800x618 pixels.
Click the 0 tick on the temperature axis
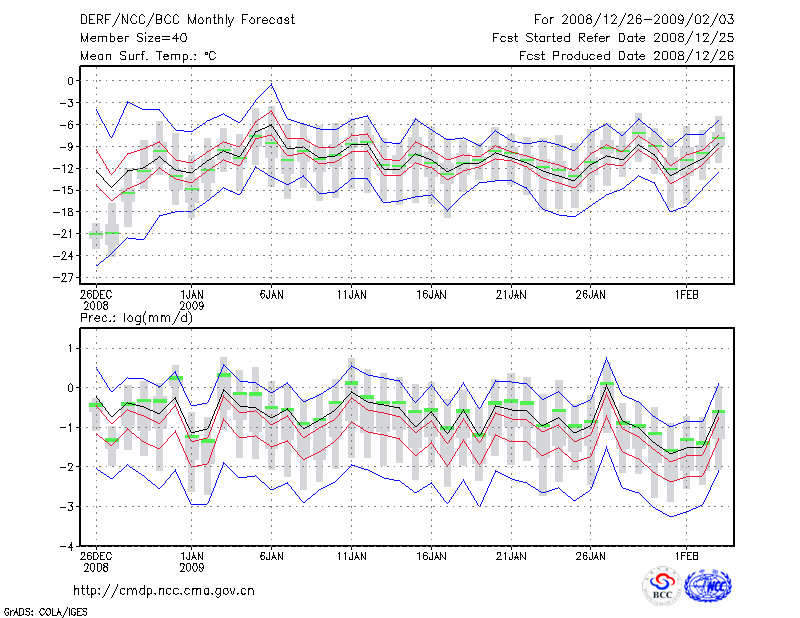72,81
